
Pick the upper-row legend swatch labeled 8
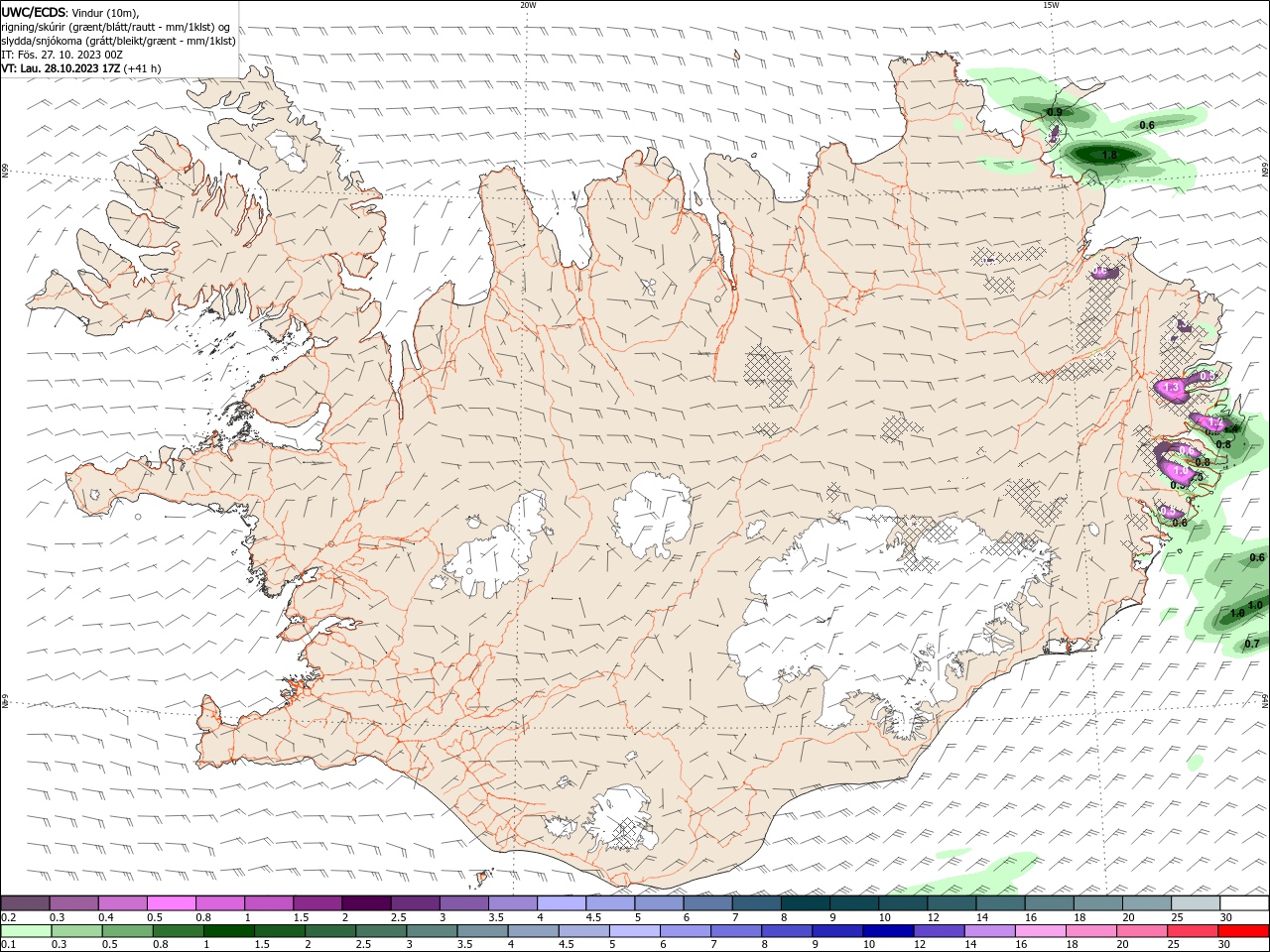point(806,903)
